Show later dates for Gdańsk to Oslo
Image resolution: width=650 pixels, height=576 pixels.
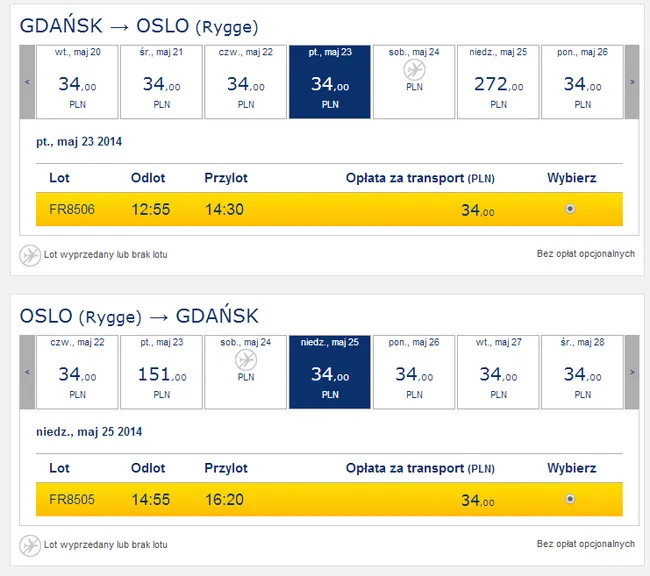632,82
